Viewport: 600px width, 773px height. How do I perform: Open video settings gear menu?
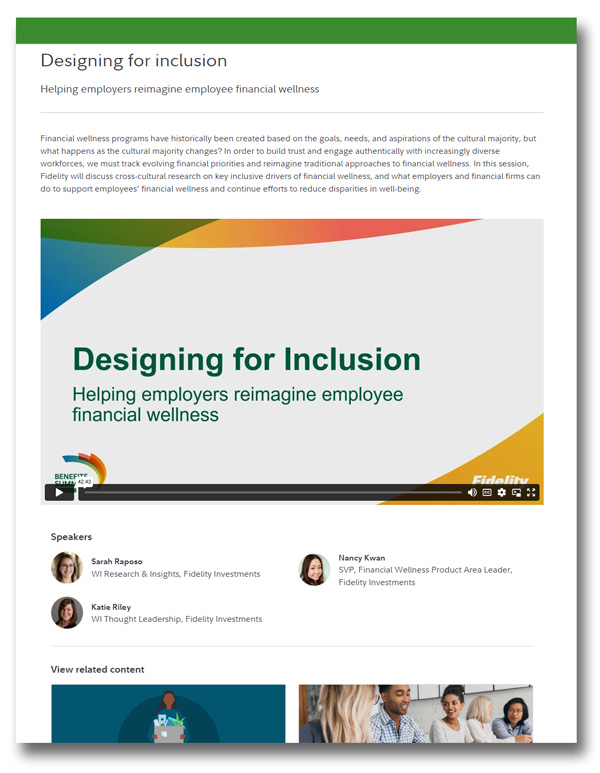tap(502, 492)
